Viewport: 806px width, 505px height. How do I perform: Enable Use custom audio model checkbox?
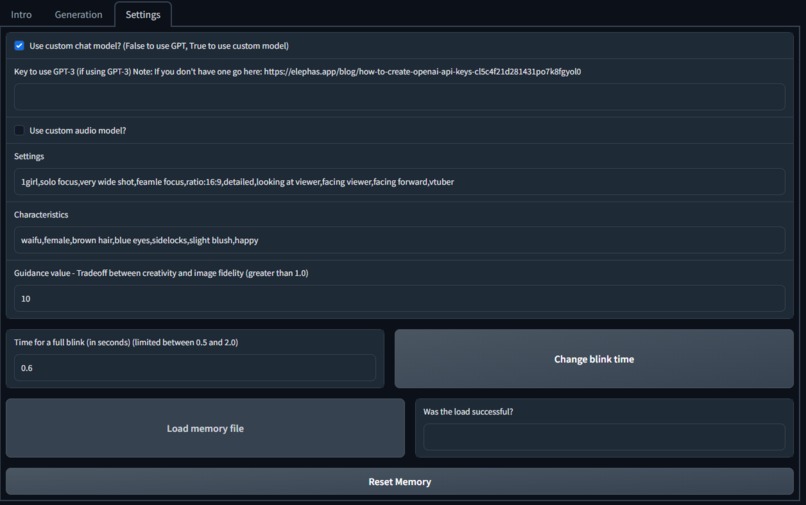(x=19, y=130)
